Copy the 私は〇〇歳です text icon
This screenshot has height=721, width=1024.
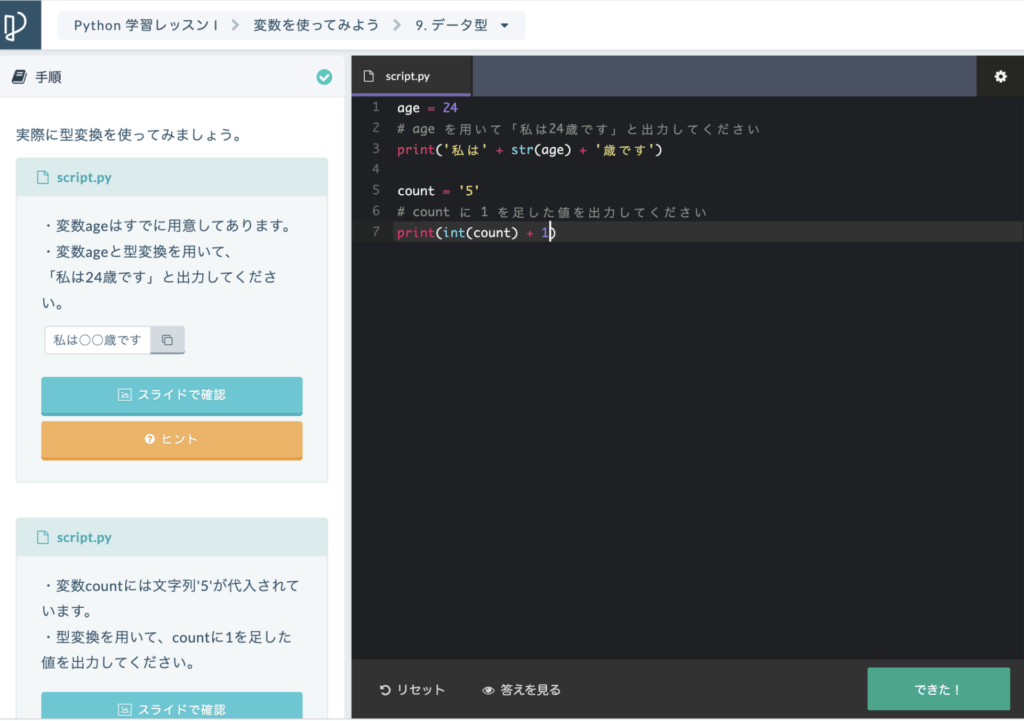coord(167,340)
